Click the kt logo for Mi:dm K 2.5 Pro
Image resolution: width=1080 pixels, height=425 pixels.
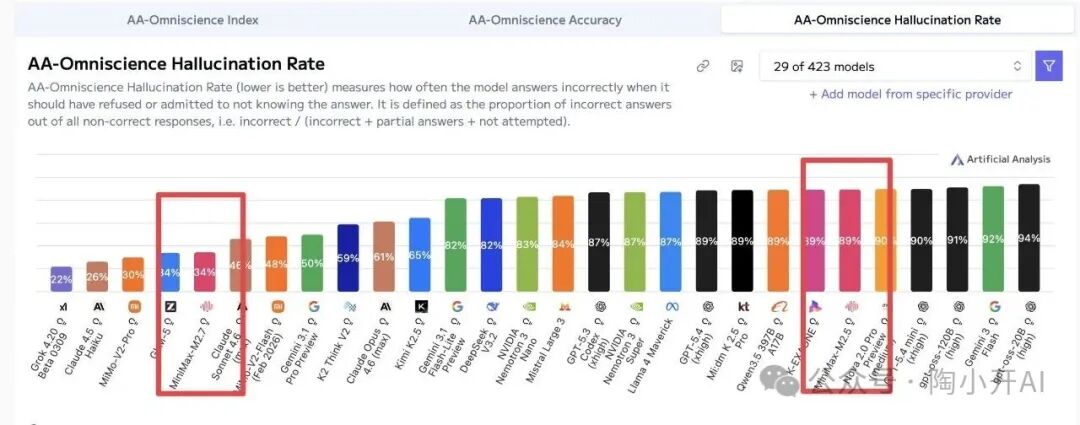(743, 305)
